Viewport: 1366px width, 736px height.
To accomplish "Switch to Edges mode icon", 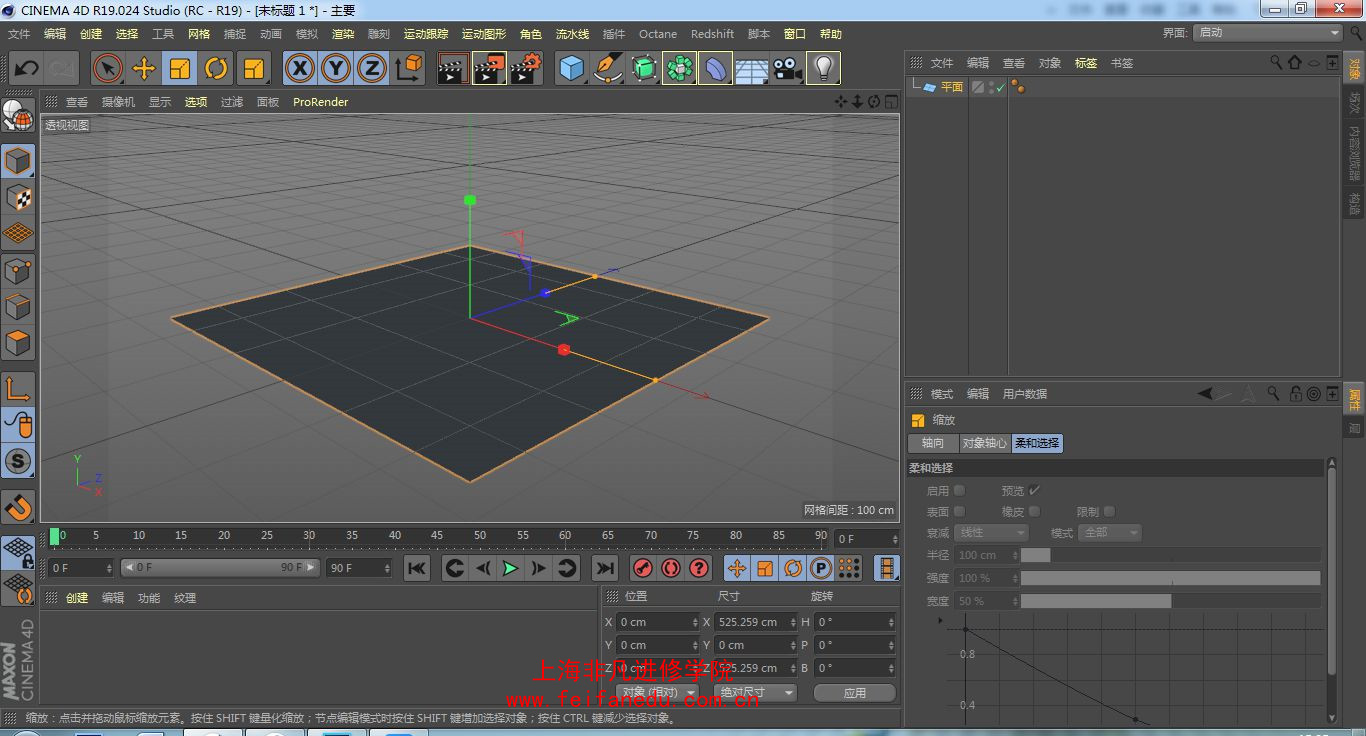I will pos(18,306).
